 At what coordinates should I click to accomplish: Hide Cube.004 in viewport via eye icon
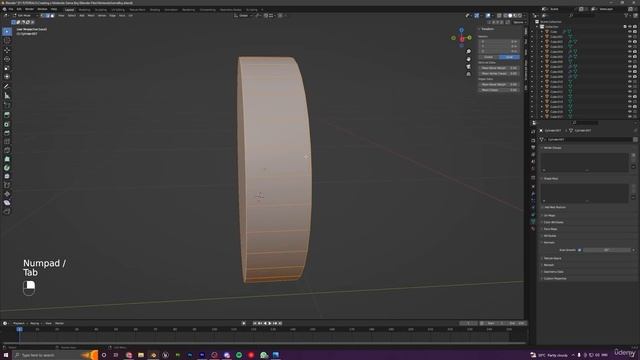630,51
